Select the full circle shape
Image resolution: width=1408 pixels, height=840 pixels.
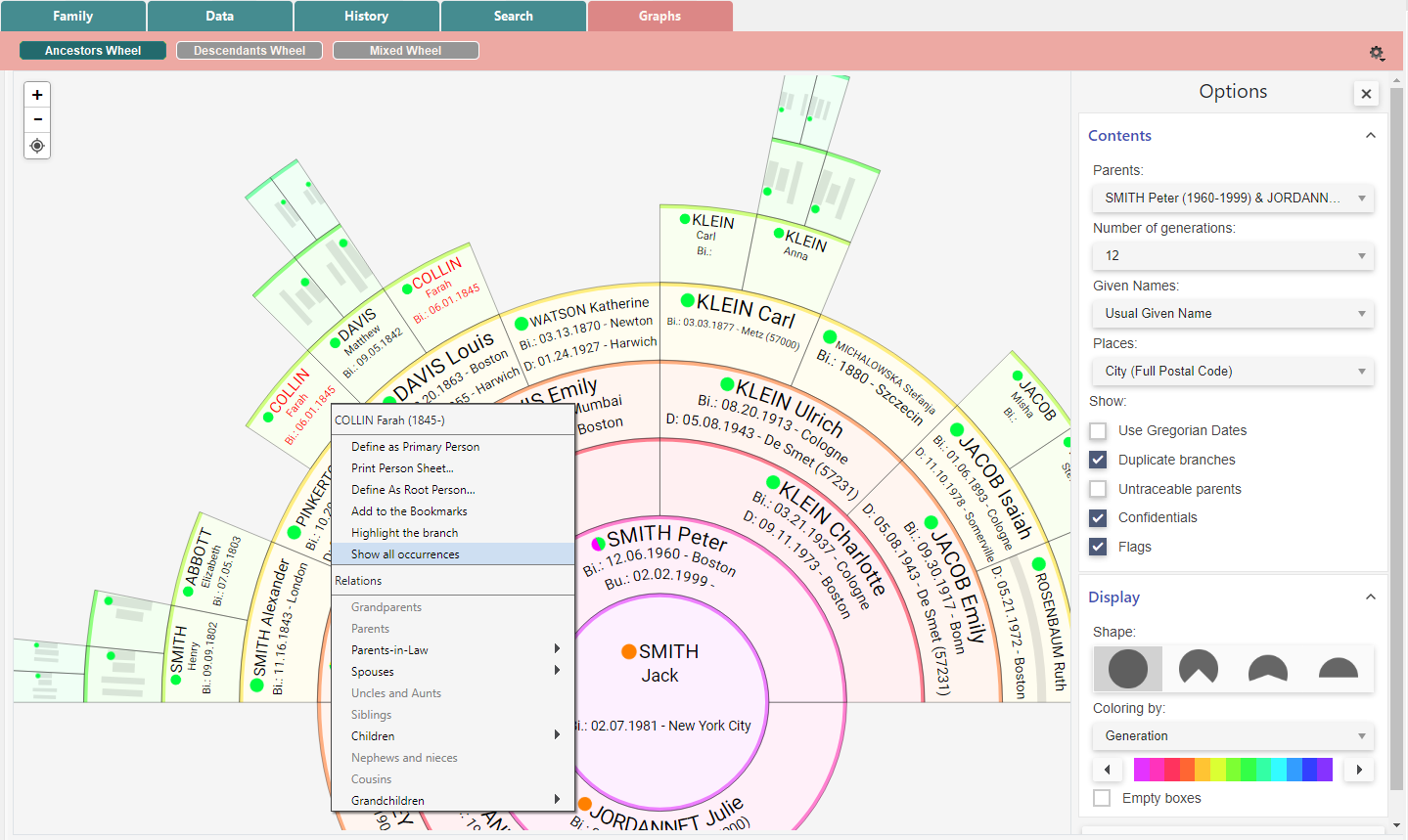pos(1128,669)
